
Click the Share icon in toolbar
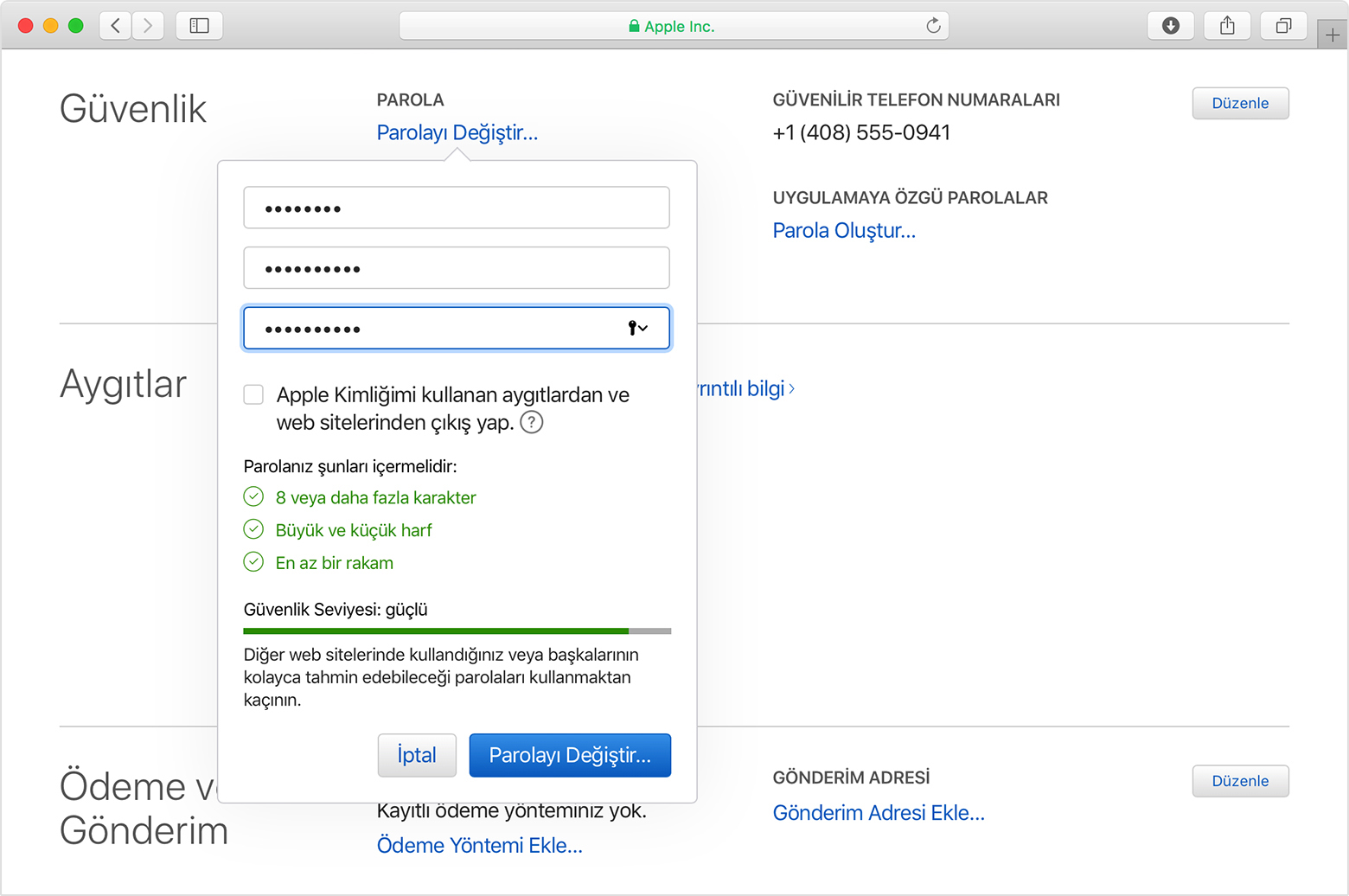point(1227,26)
